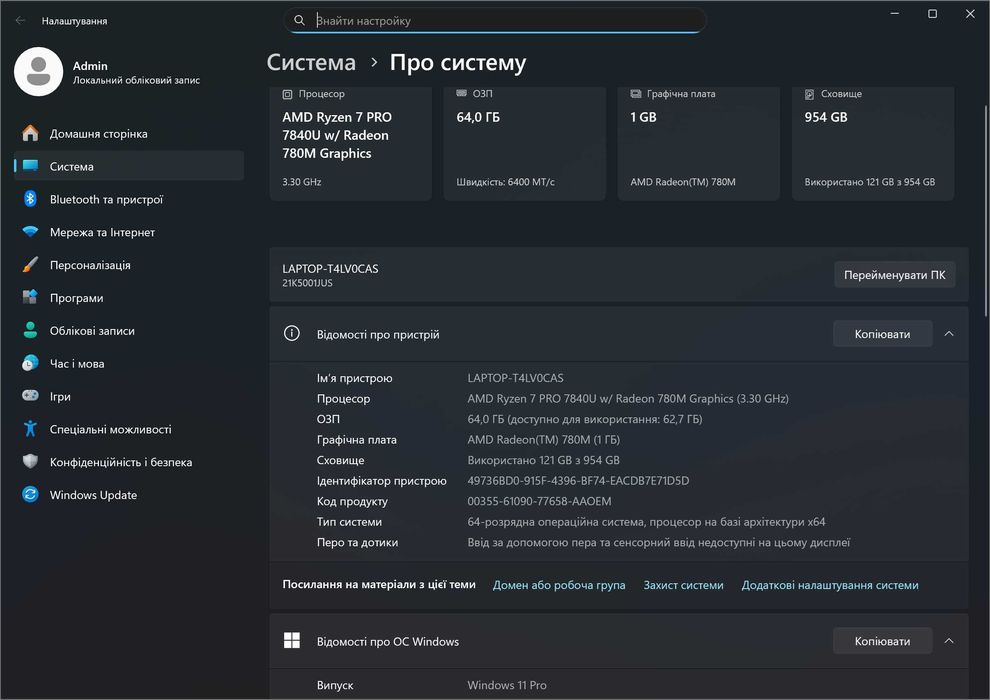
Task: Click the processor chip icon on Процесор card
Action: pos(287,94)
